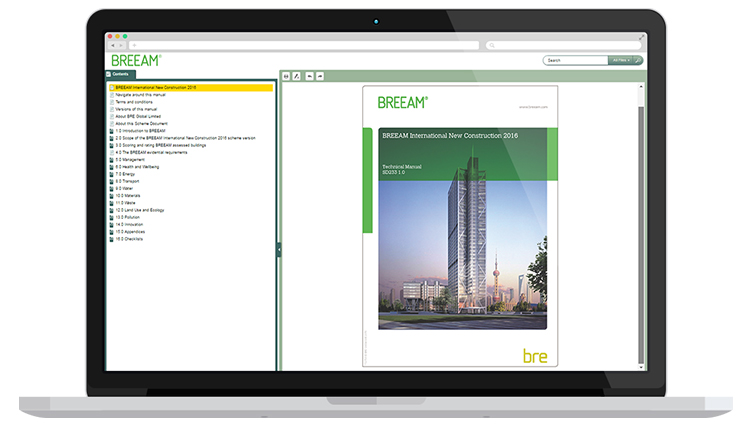
Task: Expand 9.0 Water book icon
Action: 112,188
